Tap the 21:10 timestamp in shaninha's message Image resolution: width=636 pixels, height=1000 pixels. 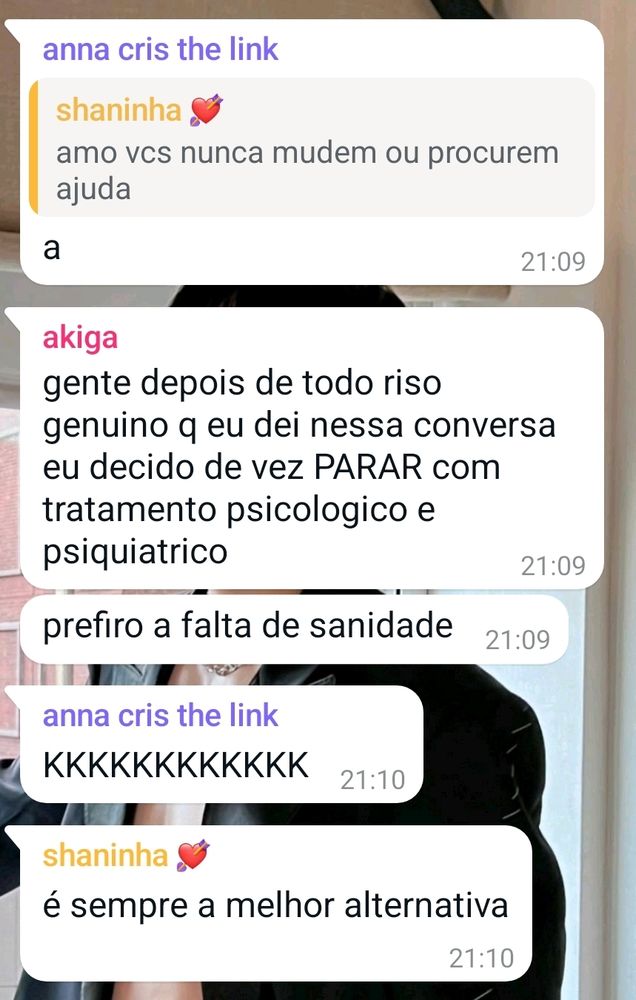[x=481, y=958]
